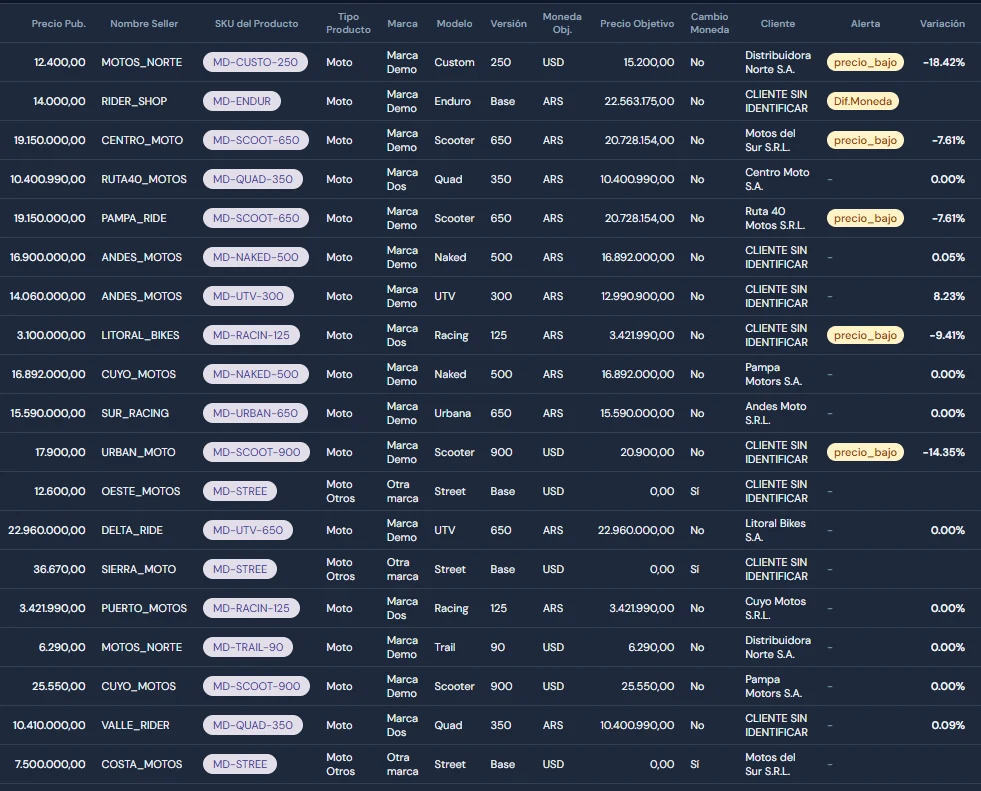Click precio_bajo alert in CENTRO_MOTO row
981x791 pixels.
click(x=865, y=140)
